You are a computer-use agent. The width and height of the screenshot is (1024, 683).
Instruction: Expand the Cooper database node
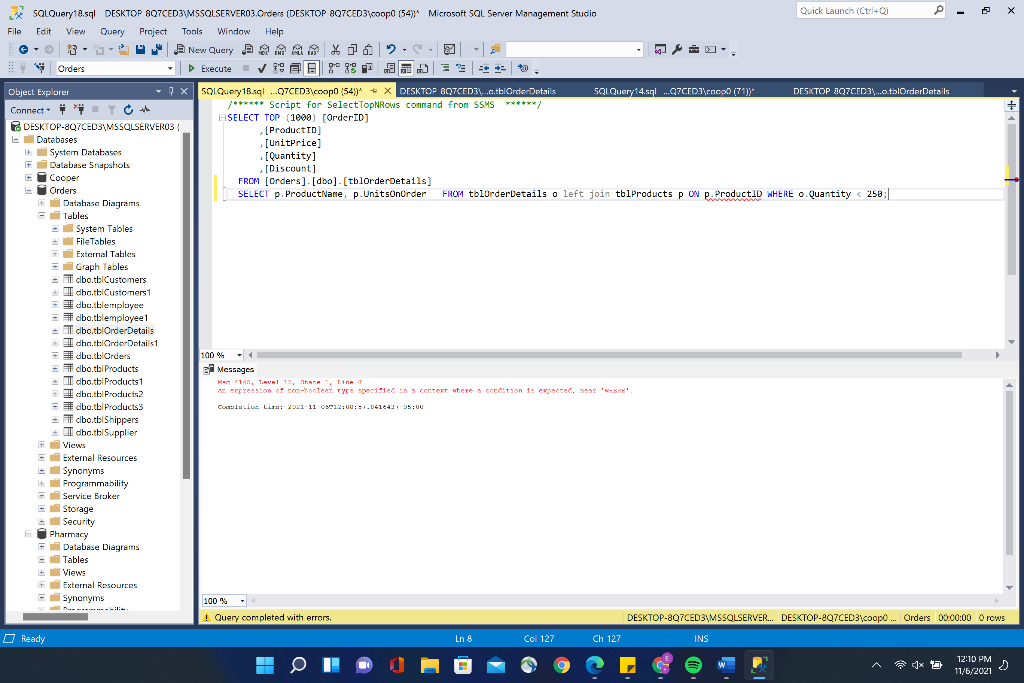28,178
